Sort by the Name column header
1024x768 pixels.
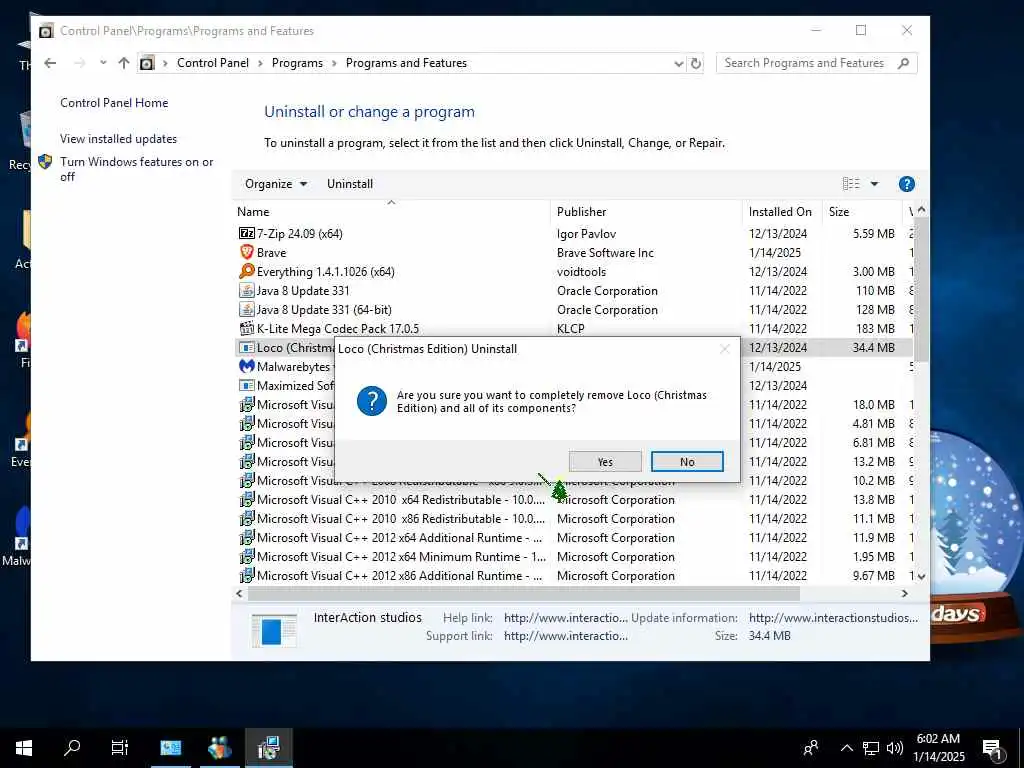pyautogui.click(x=391, y=212)
